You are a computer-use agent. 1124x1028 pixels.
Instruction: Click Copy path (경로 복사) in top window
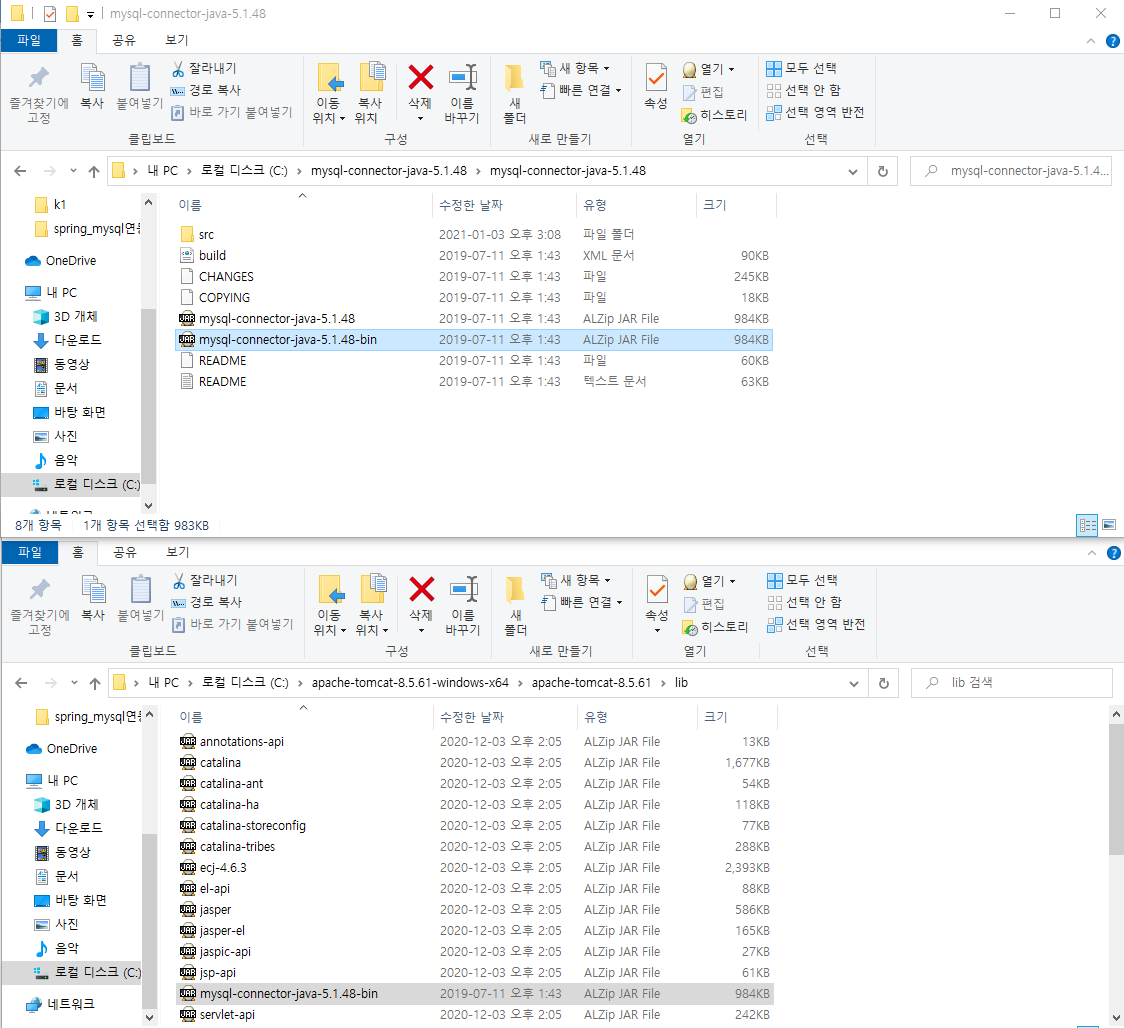(x=206, y=90)
